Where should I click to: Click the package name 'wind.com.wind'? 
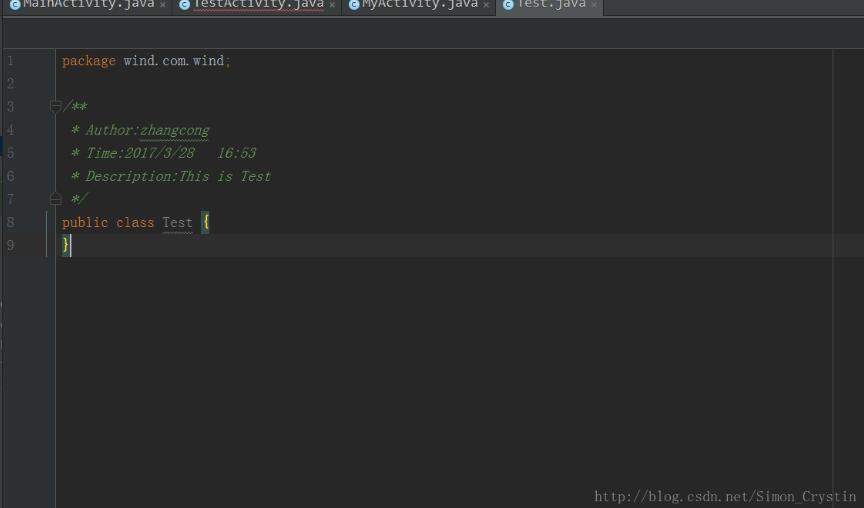point(174,61)
